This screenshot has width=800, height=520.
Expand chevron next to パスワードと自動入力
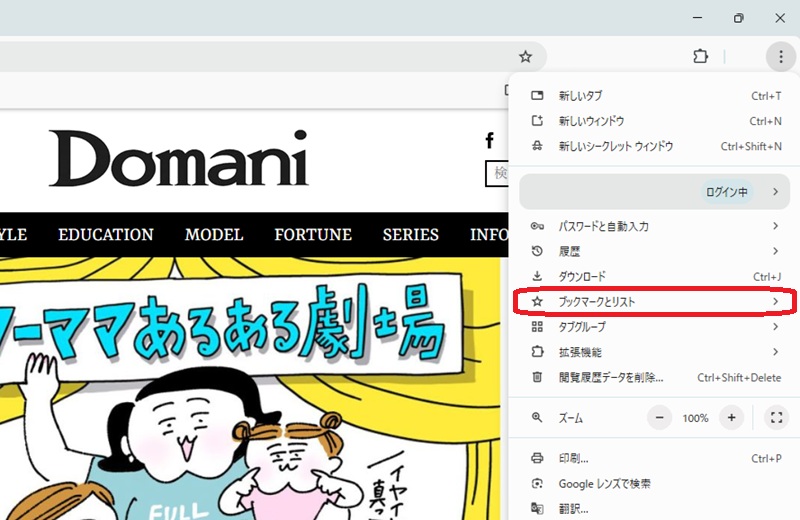(776, 226)
